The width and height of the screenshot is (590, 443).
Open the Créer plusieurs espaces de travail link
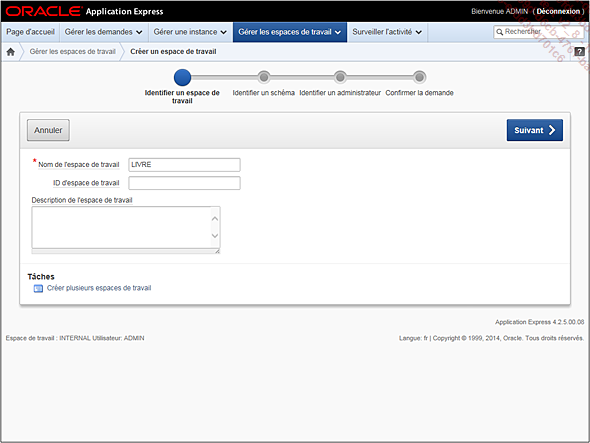click(99, 288)
